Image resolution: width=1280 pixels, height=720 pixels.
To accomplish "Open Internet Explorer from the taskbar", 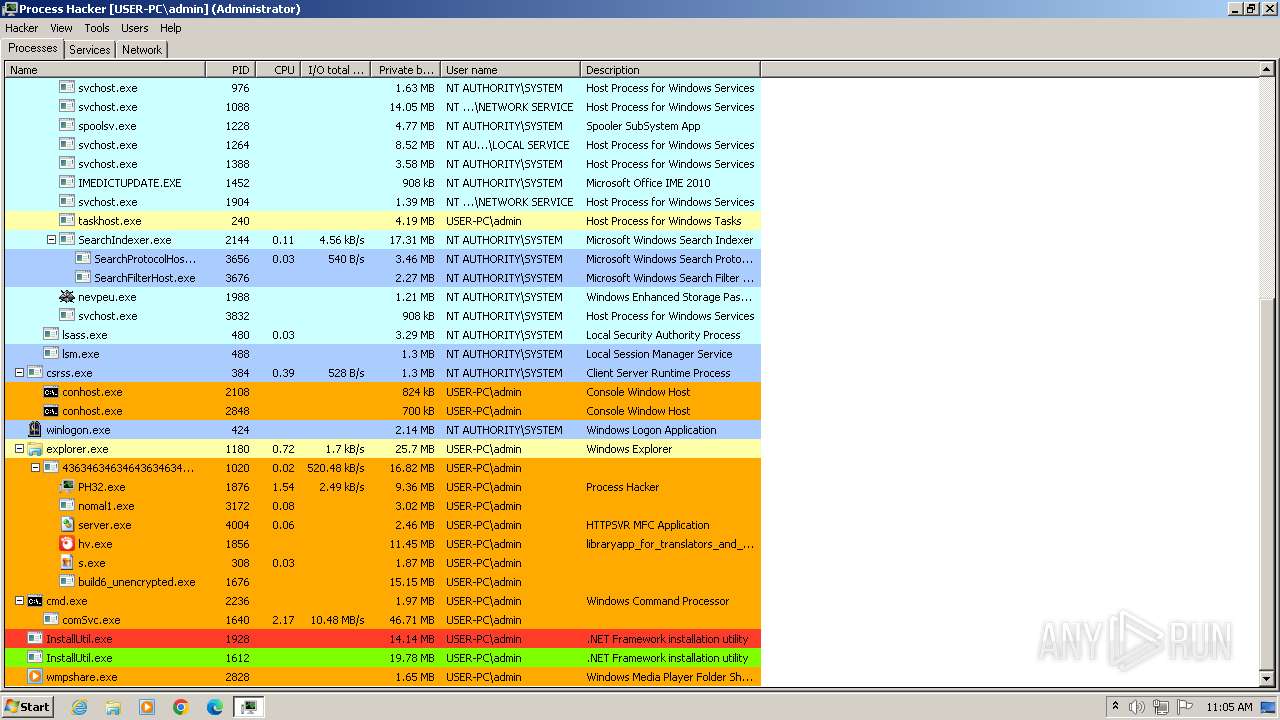I will tap(79, 707).
